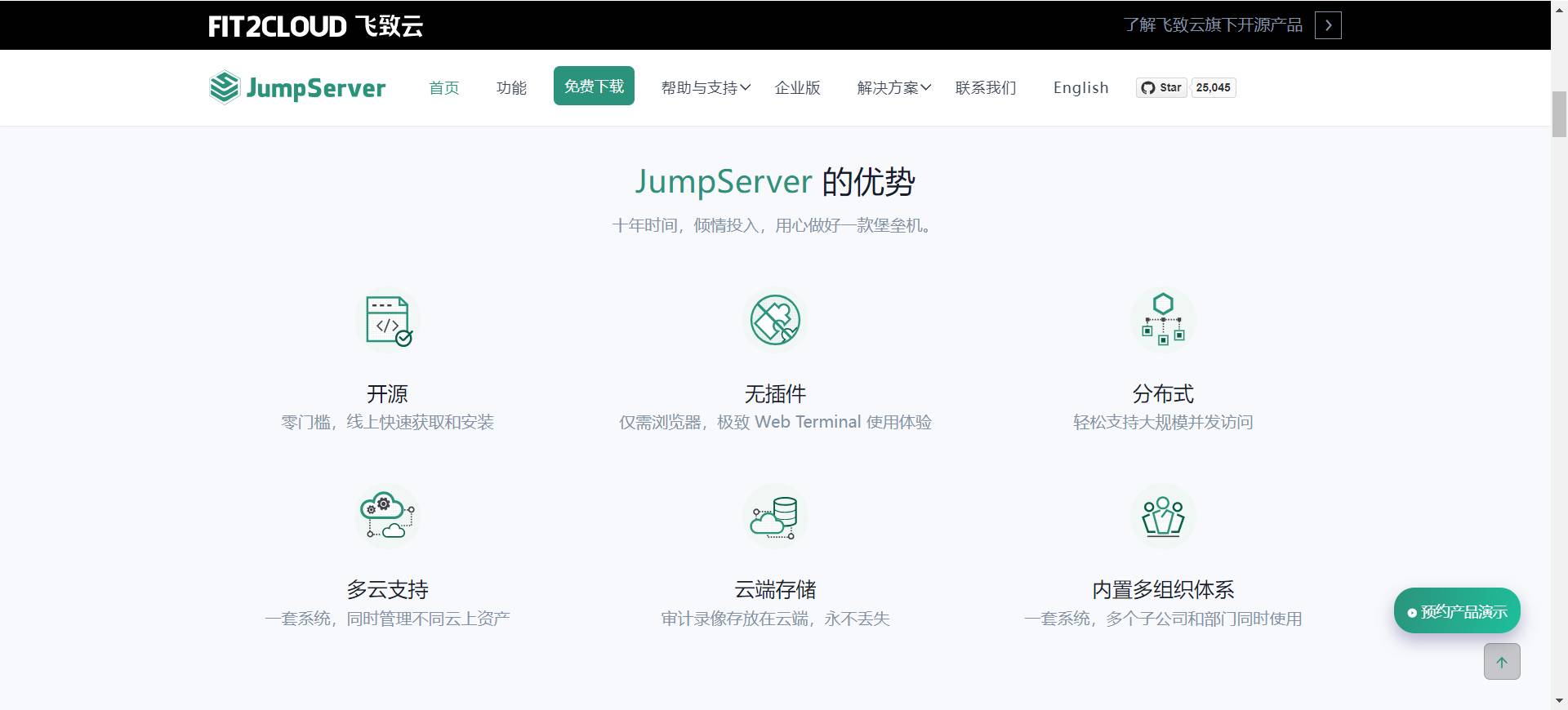Click the scrollbar down arrow

[x=1559, y=701]
